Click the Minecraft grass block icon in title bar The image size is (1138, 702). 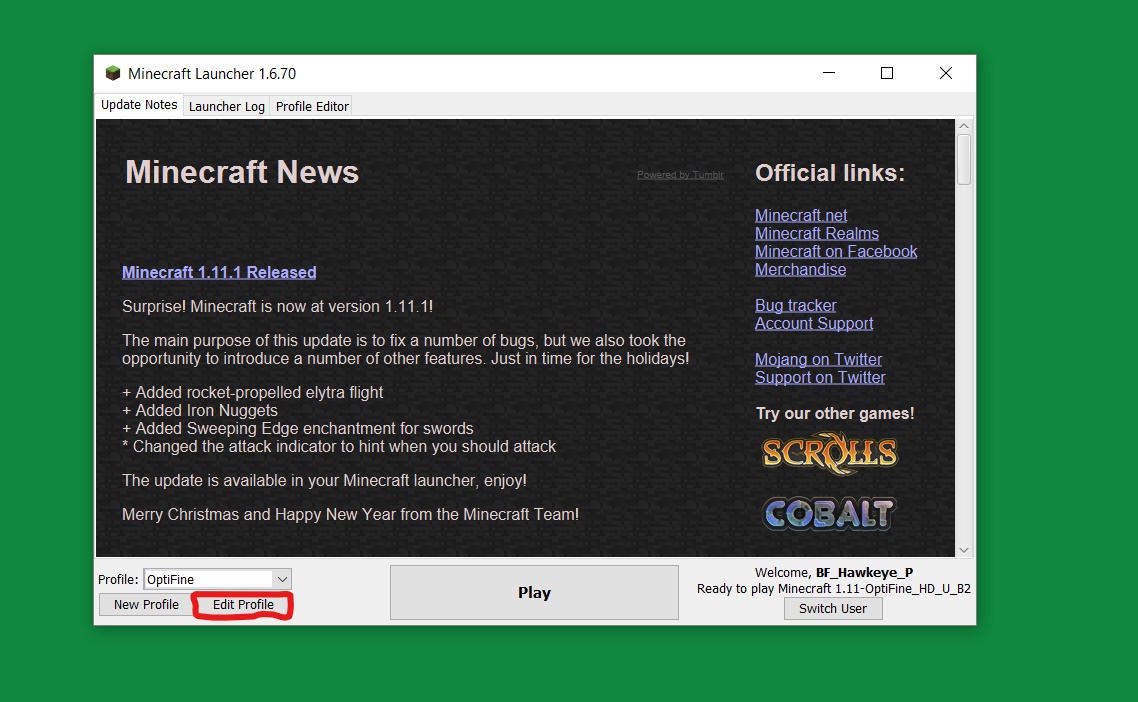[112, 73]
